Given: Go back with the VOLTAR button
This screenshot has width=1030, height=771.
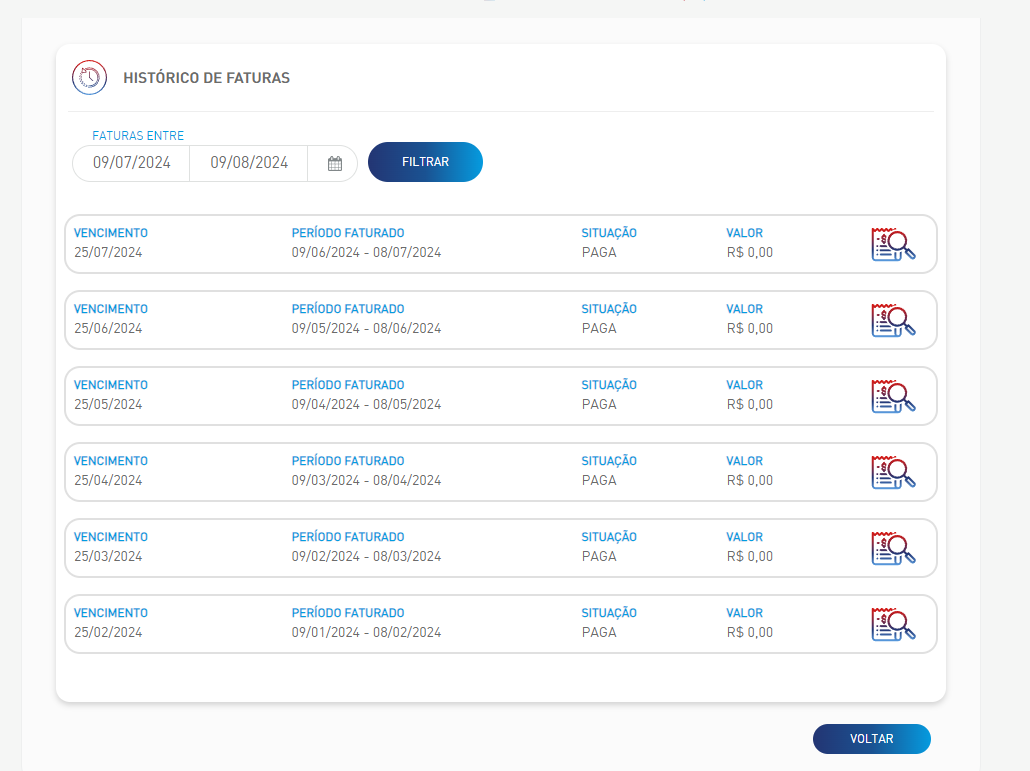Looking at the screenshot, I should [x=872, y=739].
